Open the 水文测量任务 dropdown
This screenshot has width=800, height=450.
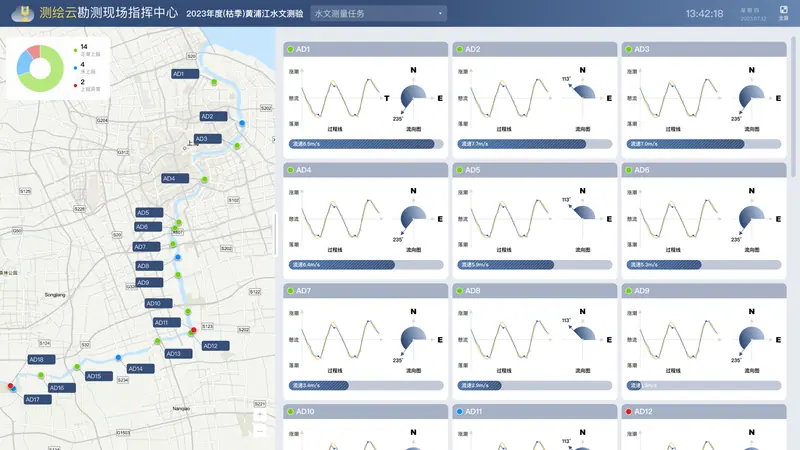point(379,13)
